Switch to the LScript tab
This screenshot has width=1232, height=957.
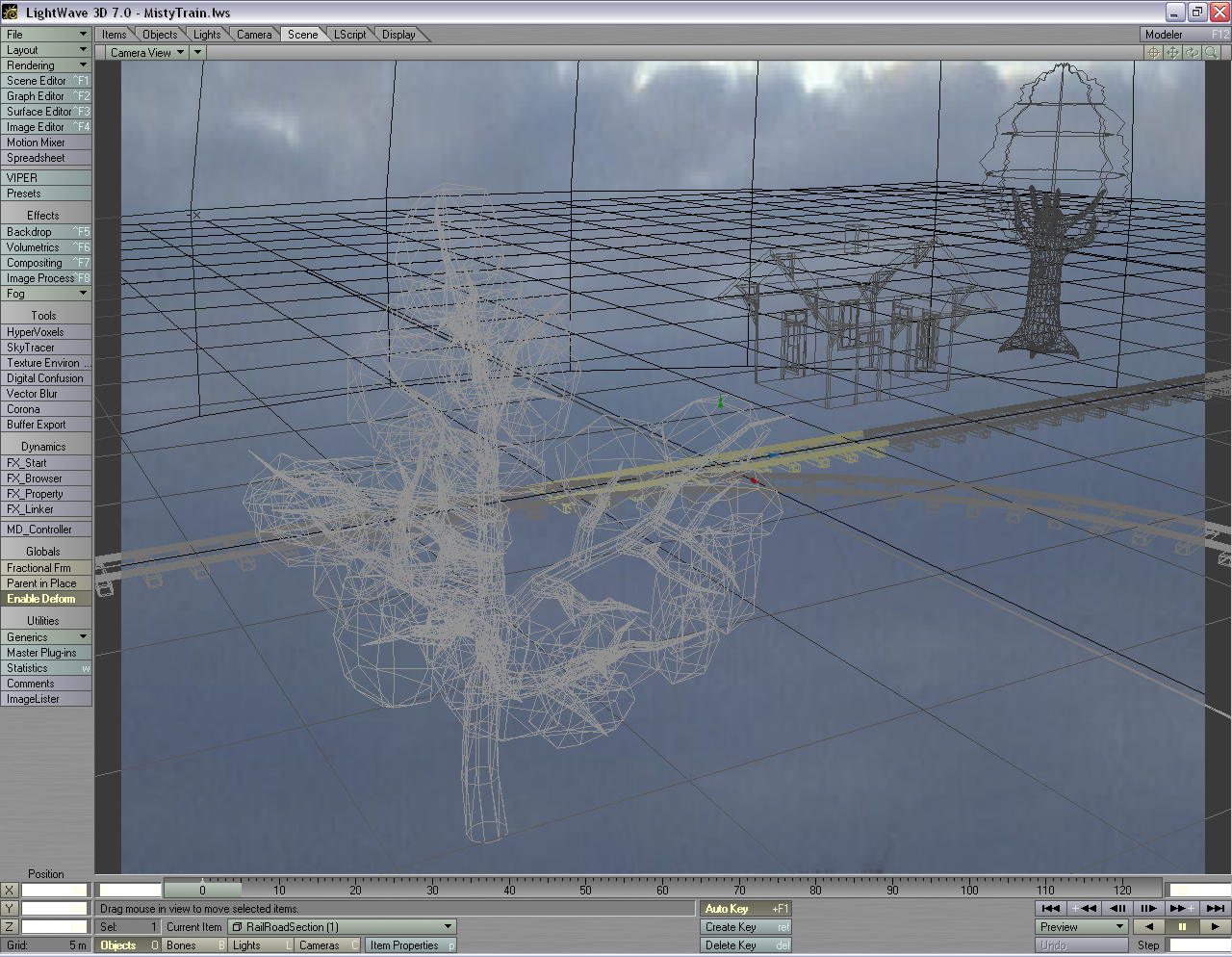point(350,35)
